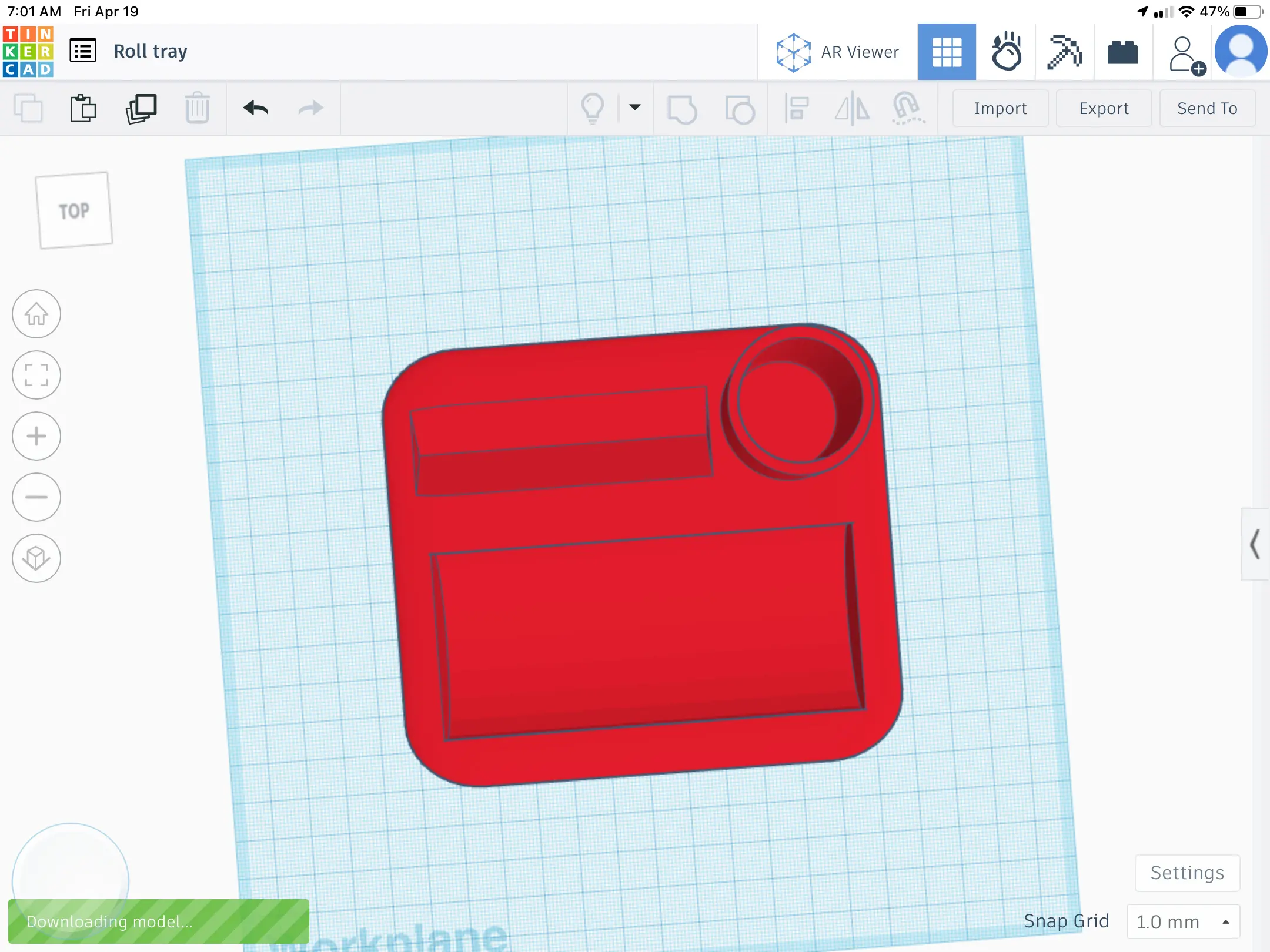The width and height of the screenshot is (1270, 952).
Task: Activate the 3D design grid view
Action: pos(947,52)
